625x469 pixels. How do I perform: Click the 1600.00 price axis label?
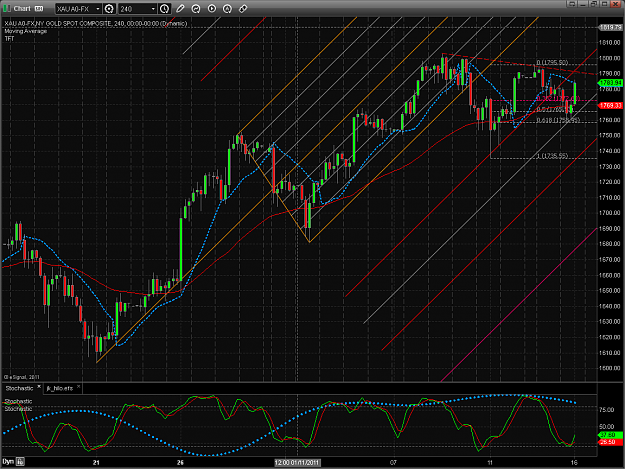[610, 368]
